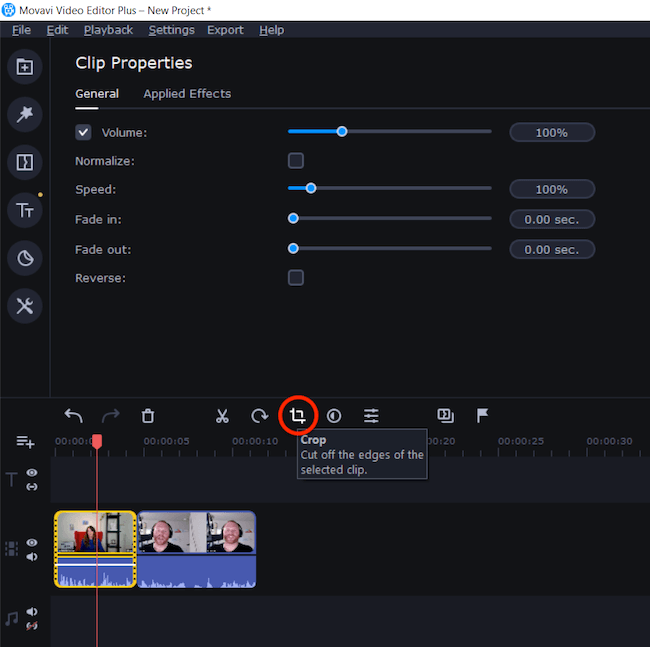
Task: Click the audio waveform of second clip
Action: point(196,572)
